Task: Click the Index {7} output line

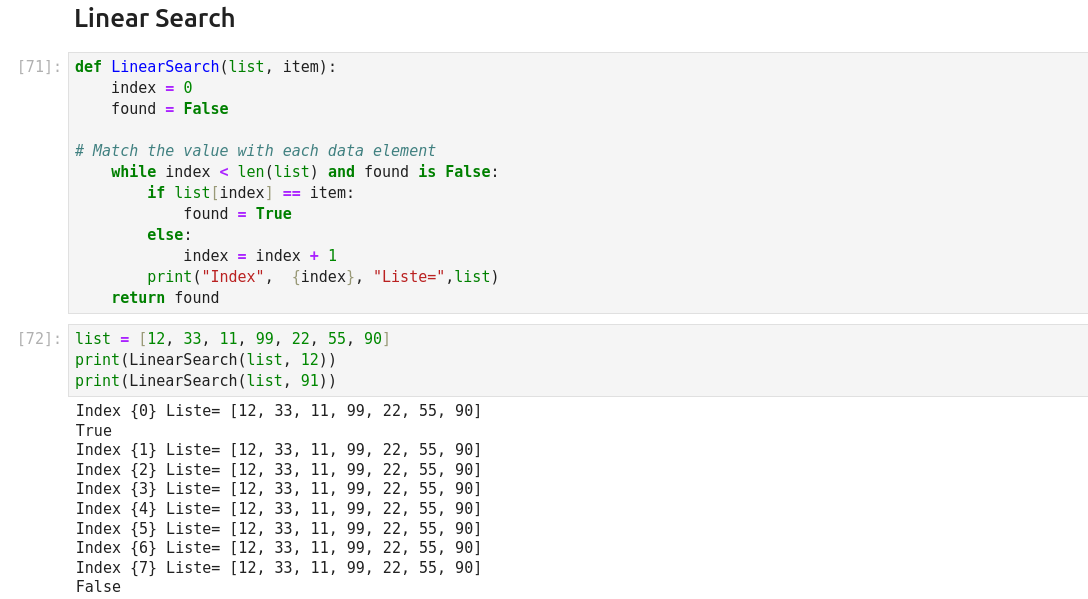Action: 278,568
